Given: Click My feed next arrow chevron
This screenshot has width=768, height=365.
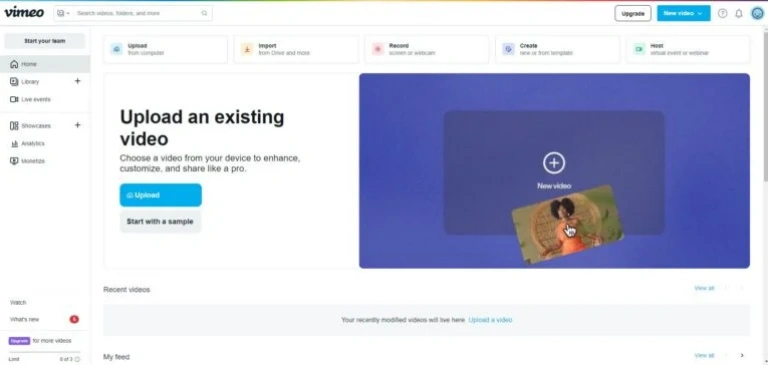Looking at the screenshot, I should (743, 355).
